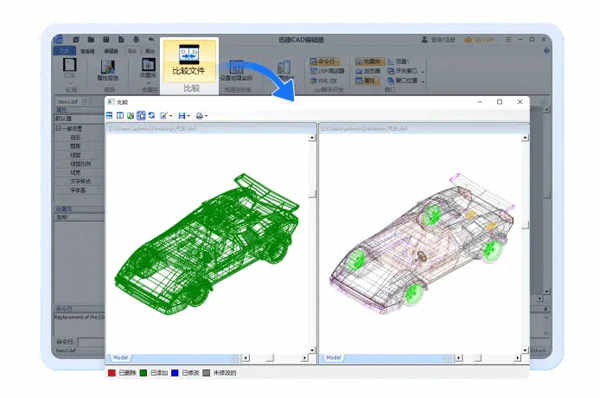Screen dimensions: 600x398
Task: Open the print icon dropdown arrow
Action: coord(206,116)
